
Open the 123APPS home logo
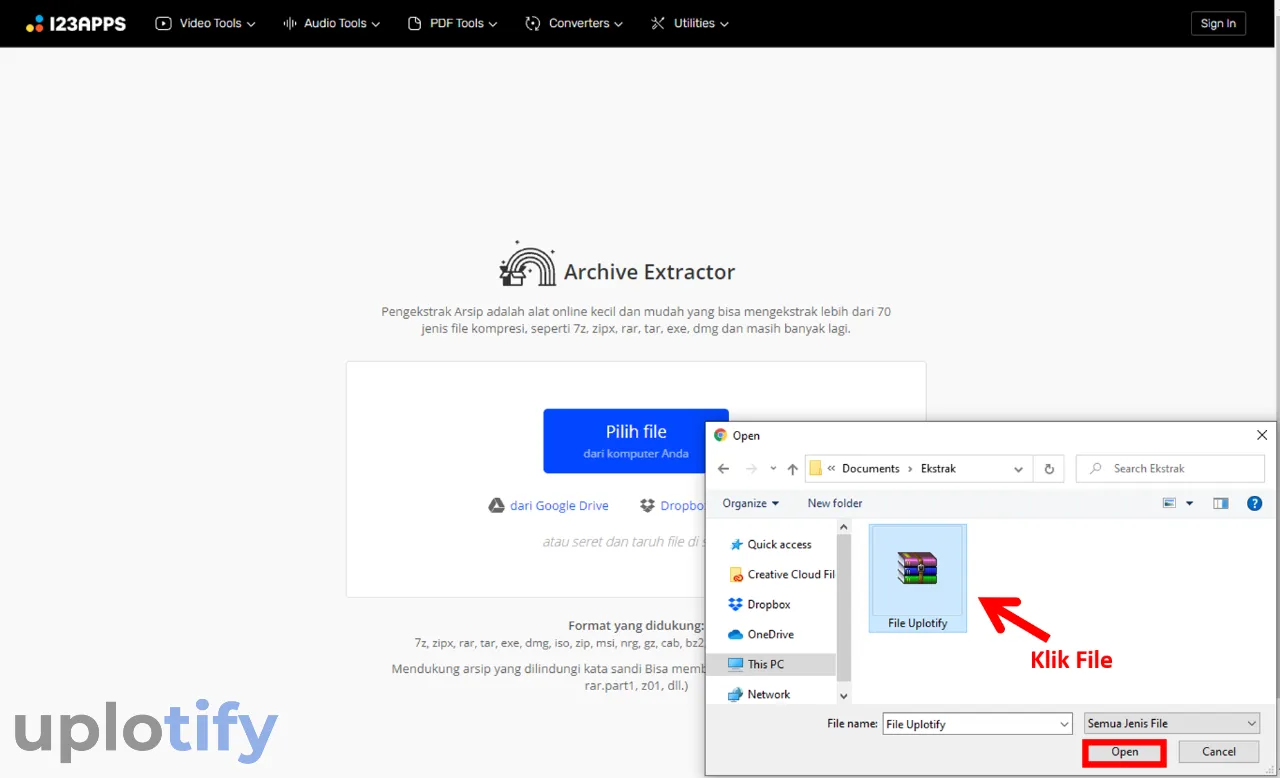point(76,23)
